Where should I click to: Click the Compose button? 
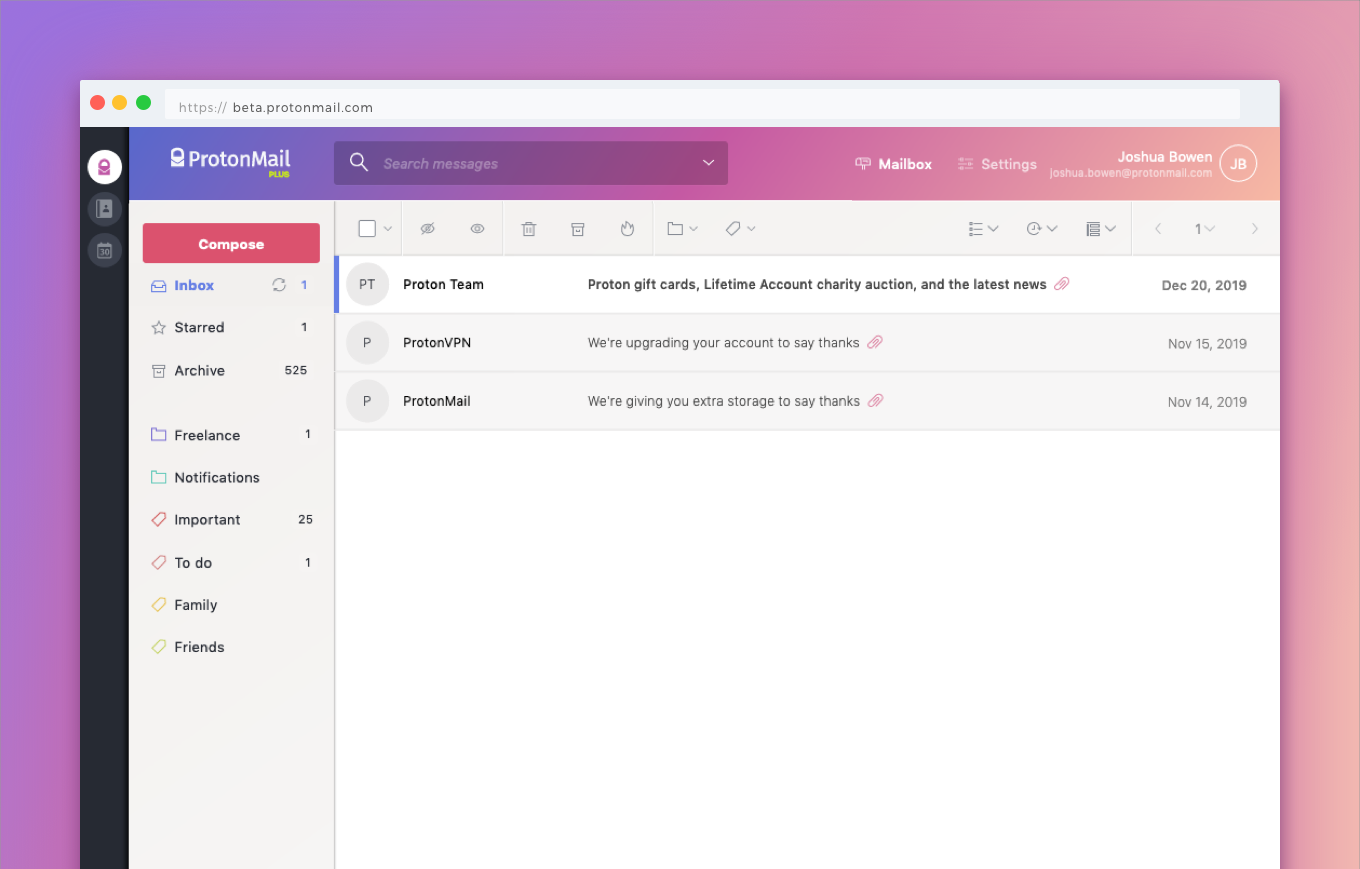pos(231,244)
